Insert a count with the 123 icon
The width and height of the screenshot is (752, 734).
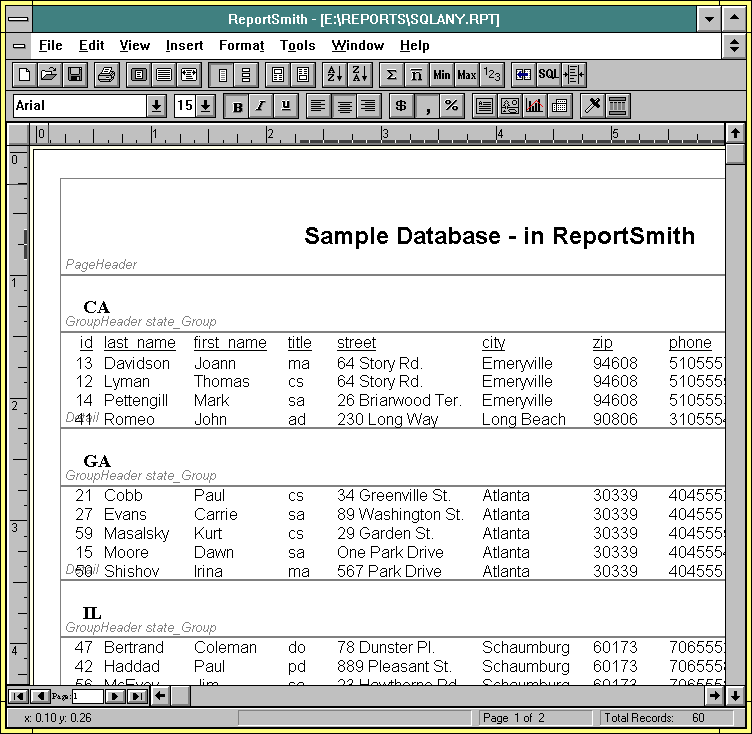point(492,75)
